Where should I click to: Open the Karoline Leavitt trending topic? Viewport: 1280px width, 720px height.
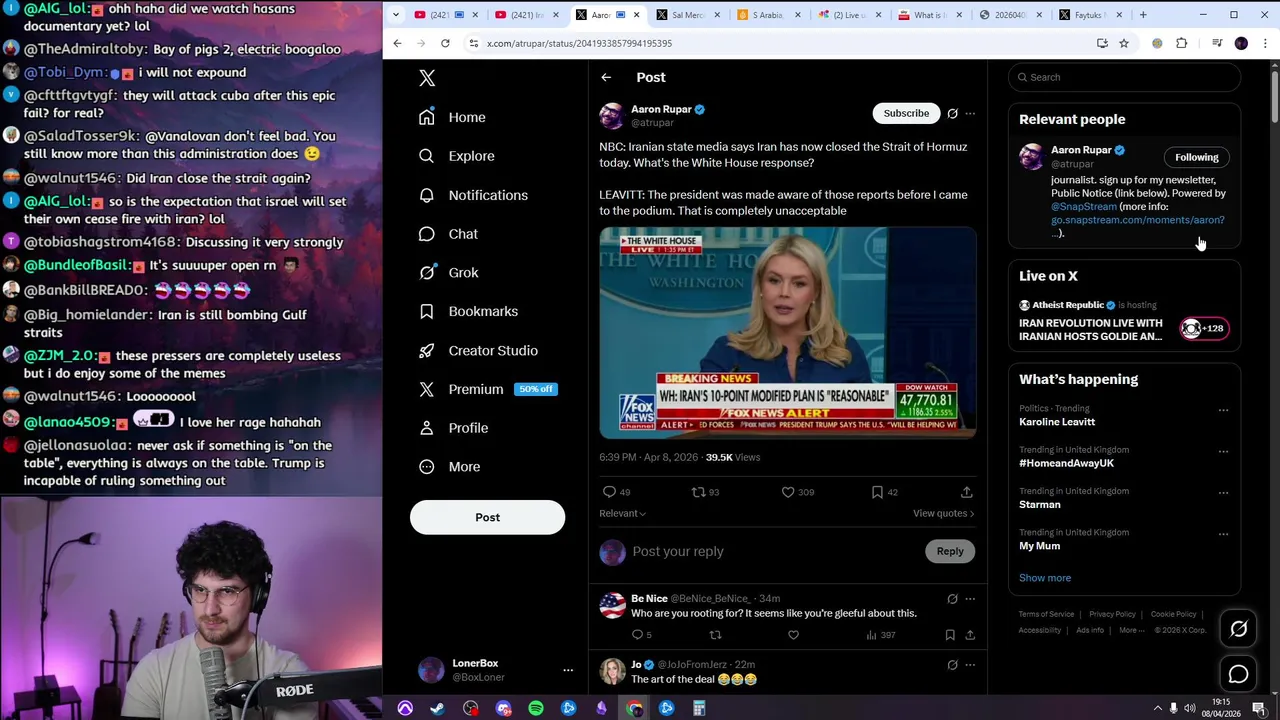point(1057,422)
